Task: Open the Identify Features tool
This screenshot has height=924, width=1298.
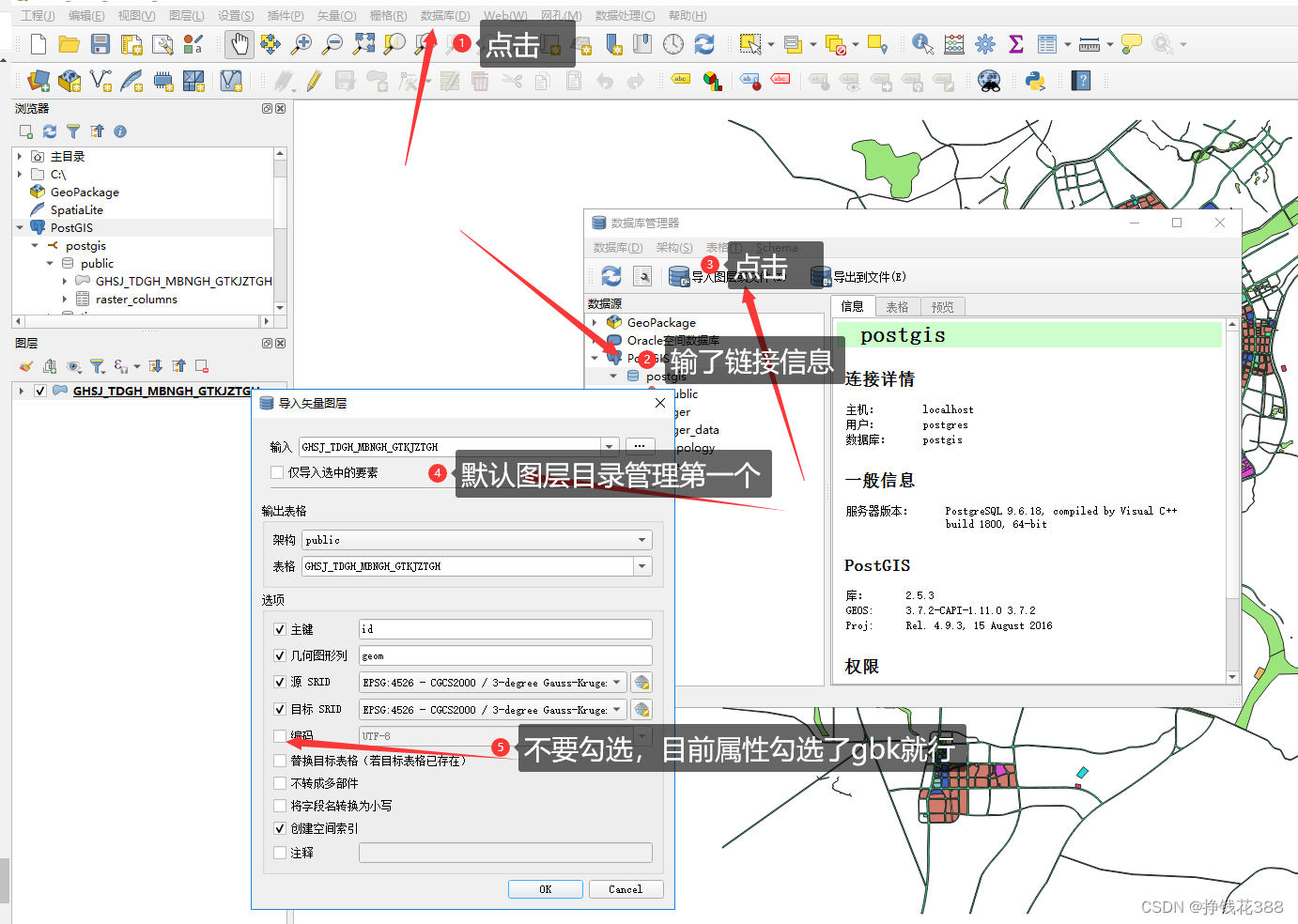Action: pos(921,44)
